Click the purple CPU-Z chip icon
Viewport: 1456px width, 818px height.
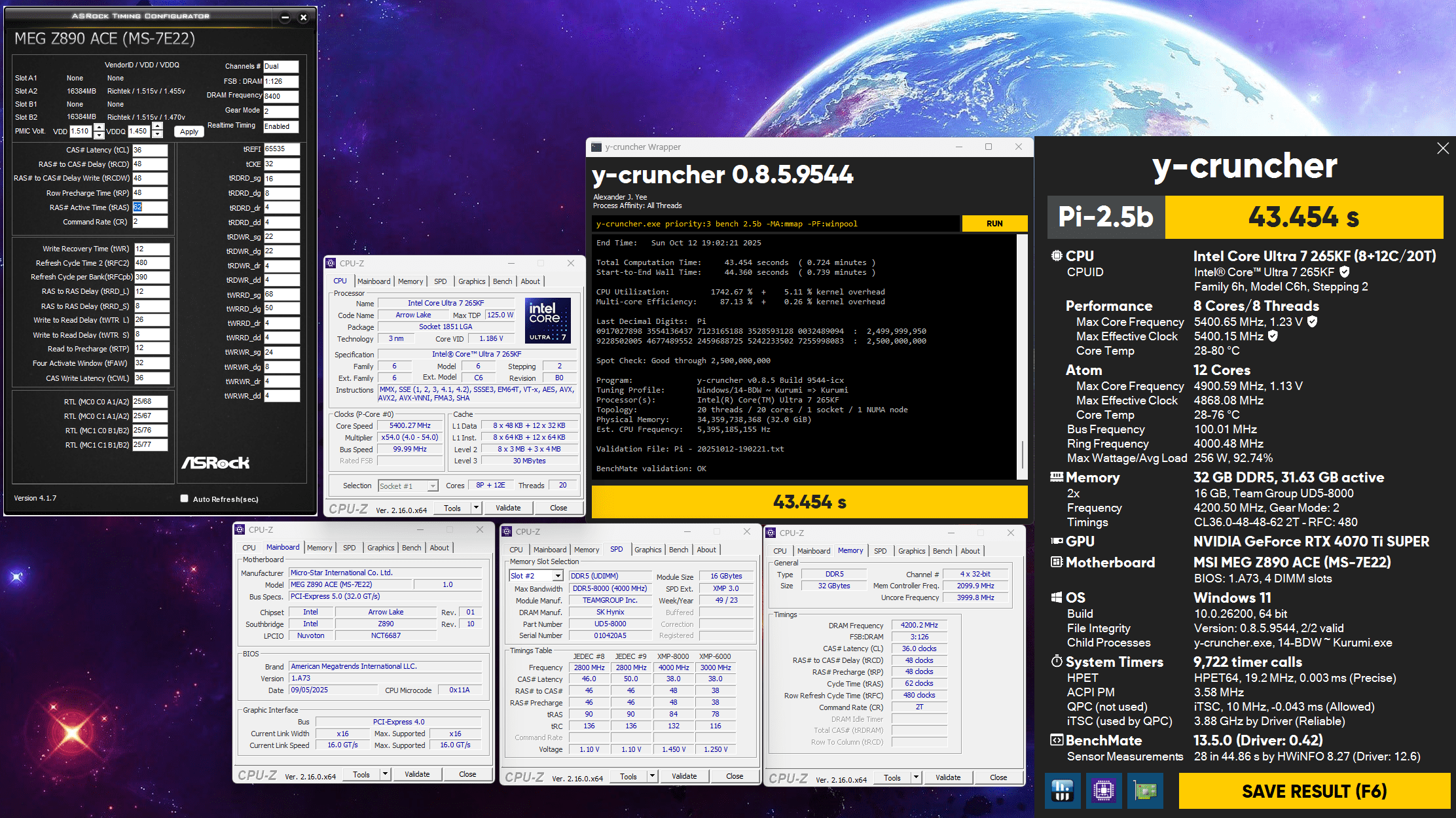point(1104,791)
